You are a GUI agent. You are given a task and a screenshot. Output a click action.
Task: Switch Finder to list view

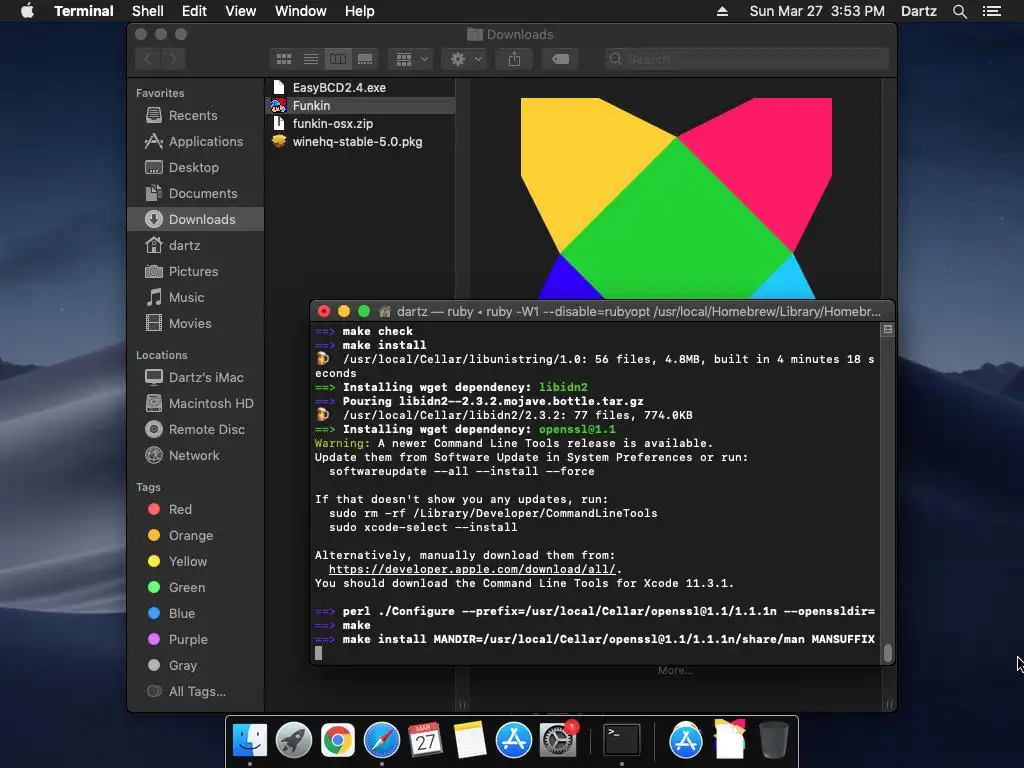(311, 59)
